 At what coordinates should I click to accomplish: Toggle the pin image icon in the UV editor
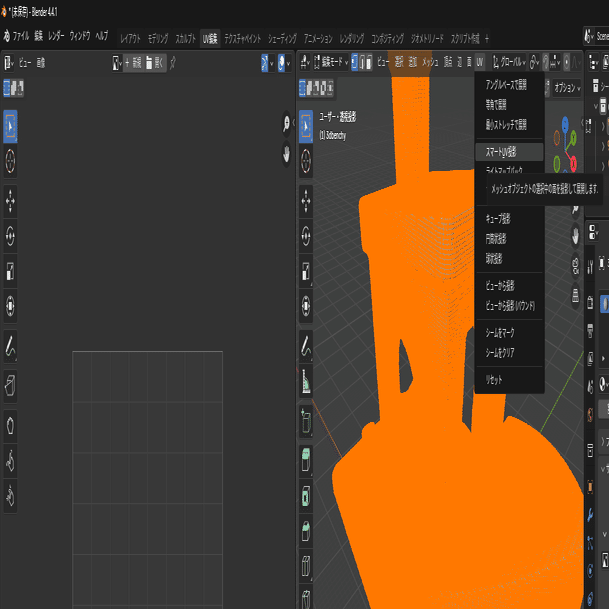click(172, 62)
